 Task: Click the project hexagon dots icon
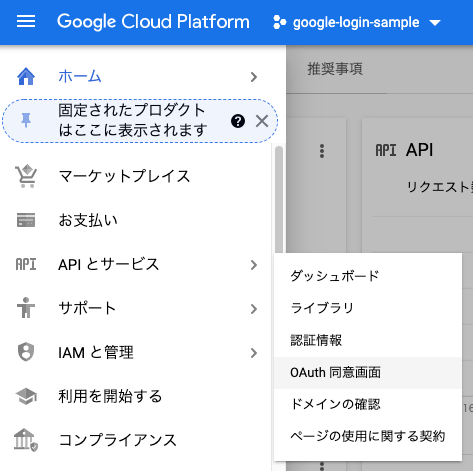tap(280, 22)
